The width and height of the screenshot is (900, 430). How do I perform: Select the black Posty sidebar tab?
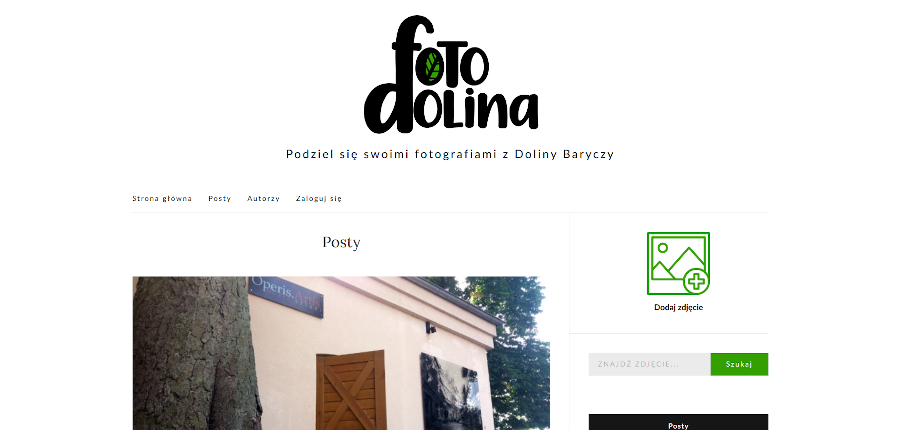click(678, 422)
